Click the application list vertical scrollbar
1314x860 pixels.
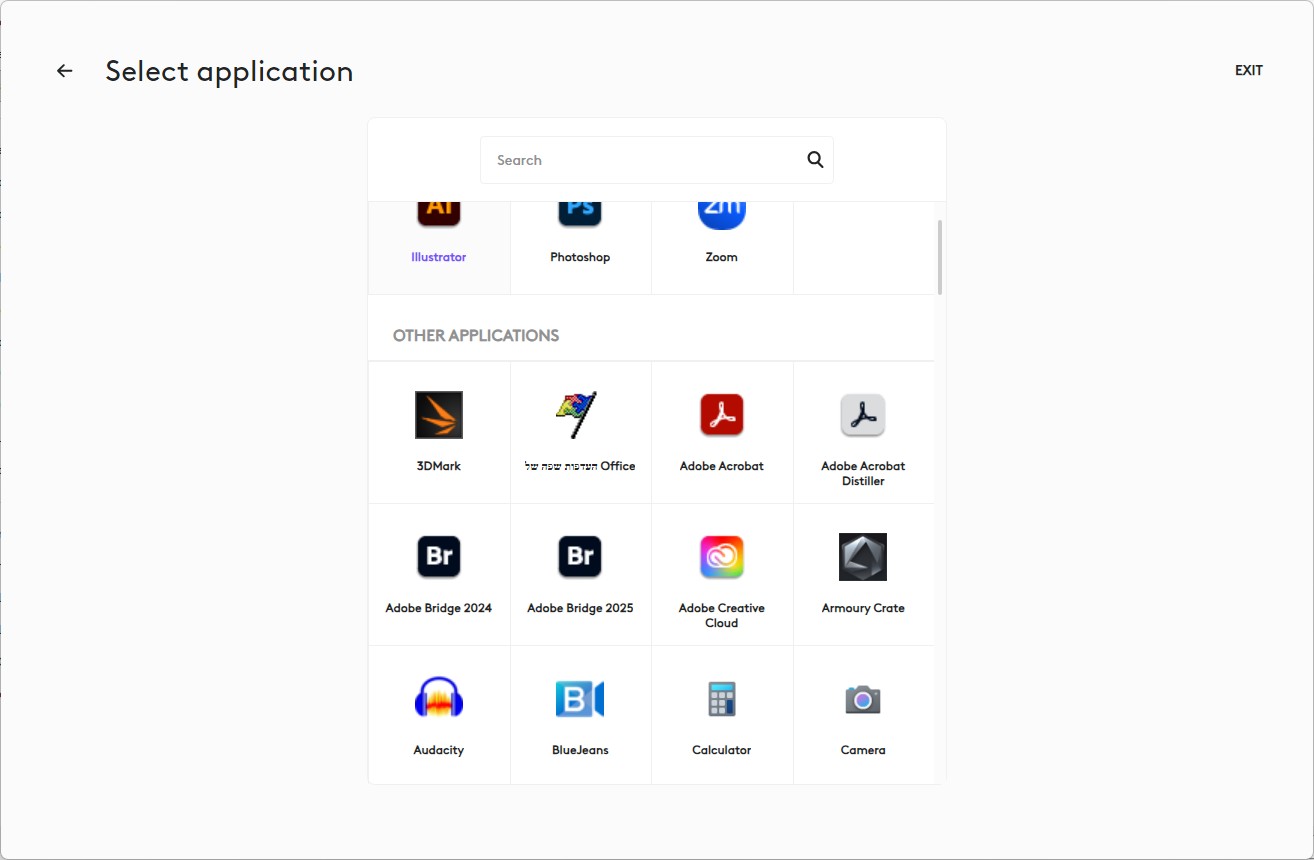(x=939, y=258)
